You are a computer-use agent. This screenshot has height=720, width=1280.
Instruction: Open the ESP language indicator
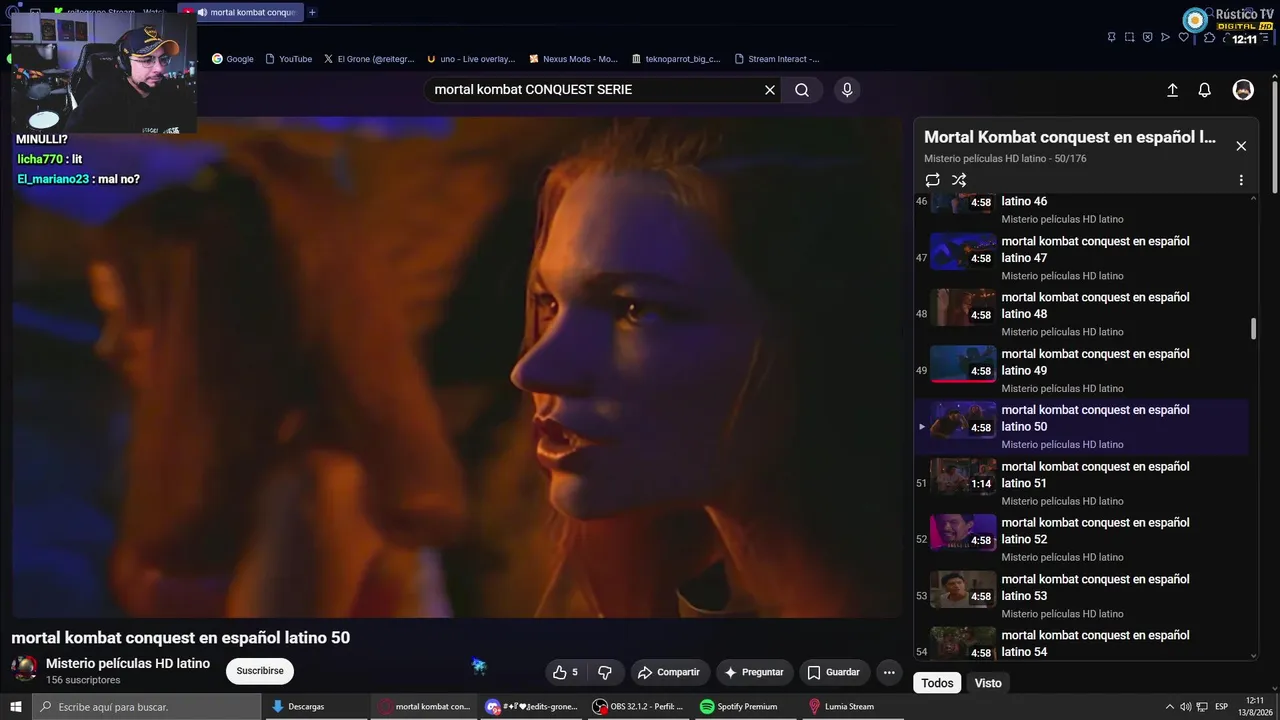click(1221, 707)
